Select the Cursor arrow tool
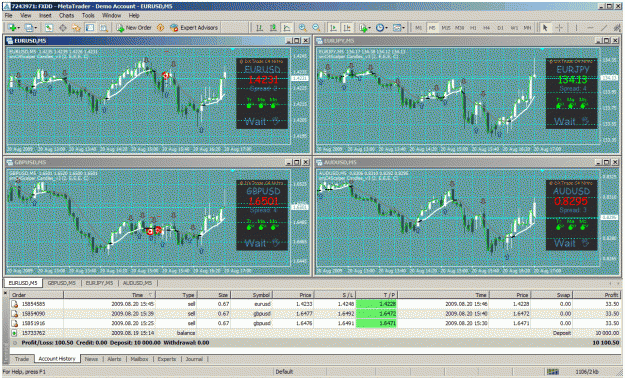625x378 pixels. [545, 28]
